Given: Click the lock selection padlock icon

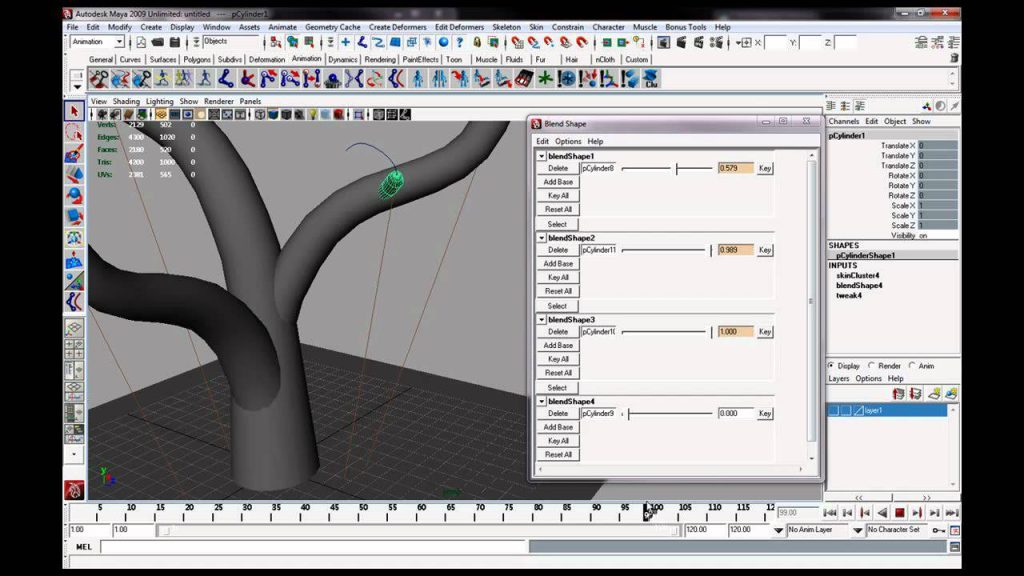Looking at the screenshot, I should tap(477, 42).
